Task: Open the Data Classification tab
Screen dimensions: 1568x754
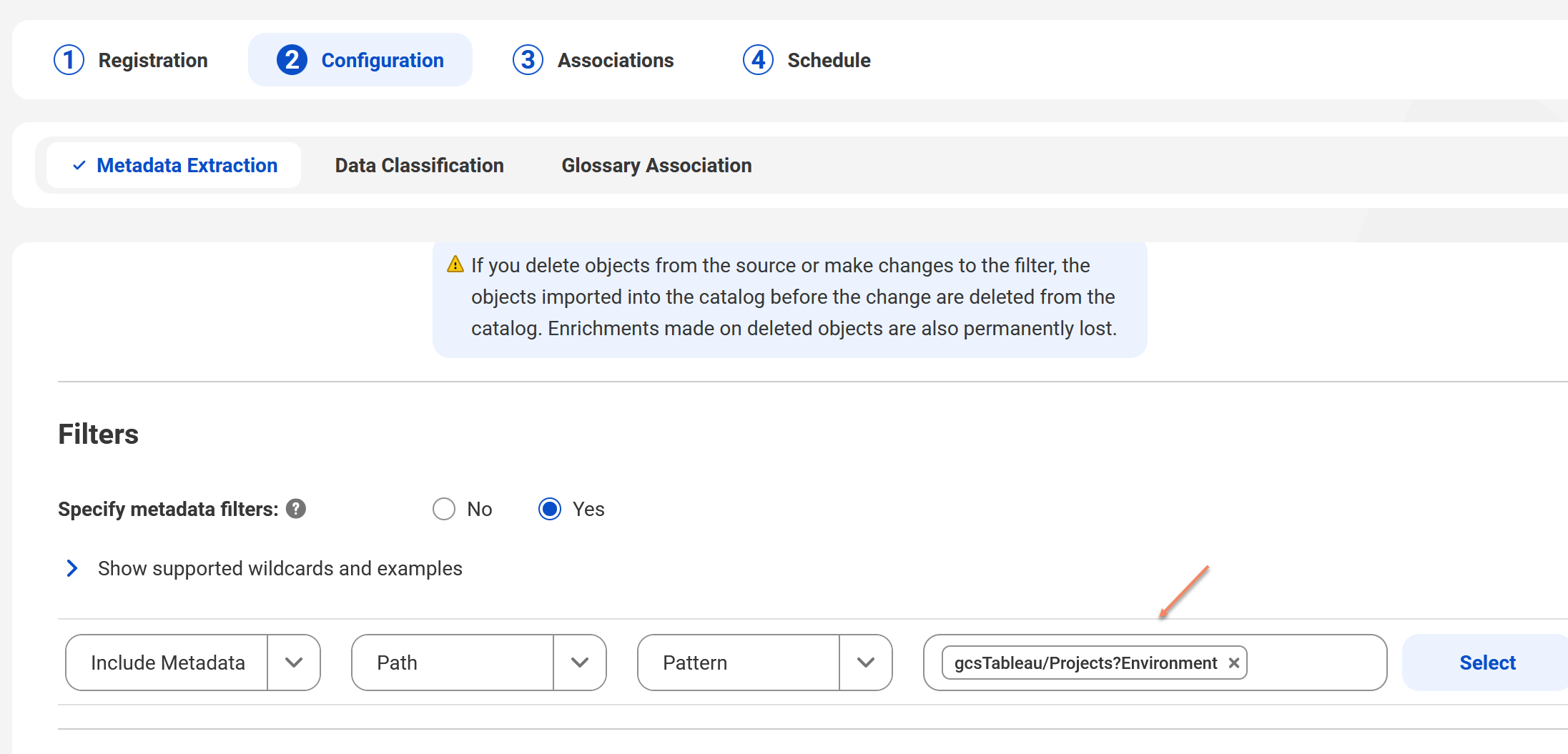Action: (420, 165)
